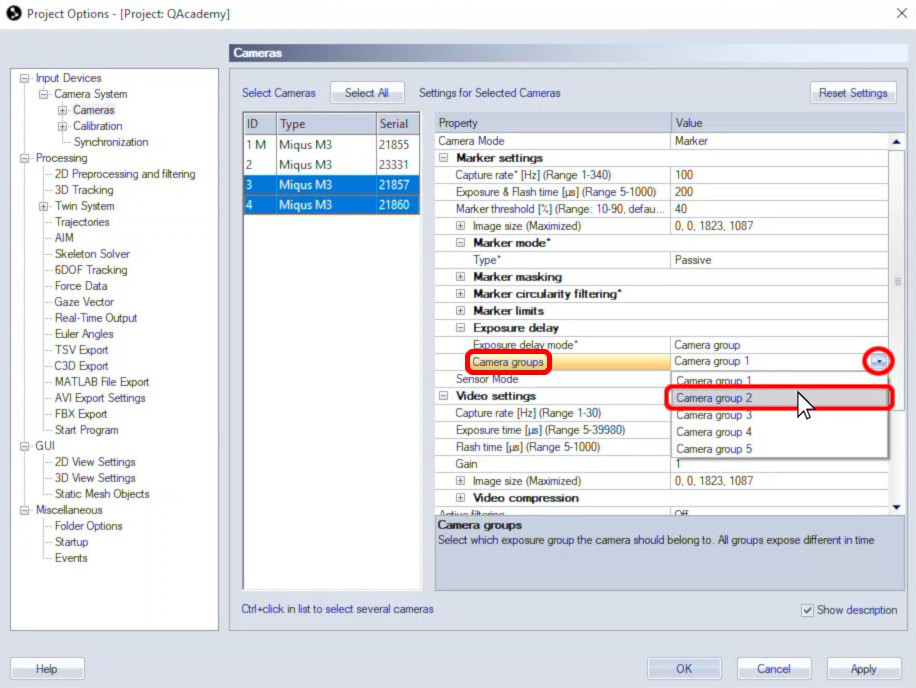This screenshot has width=916, height=688.
Task: Click the Reset Settings button
Action: 852,93
